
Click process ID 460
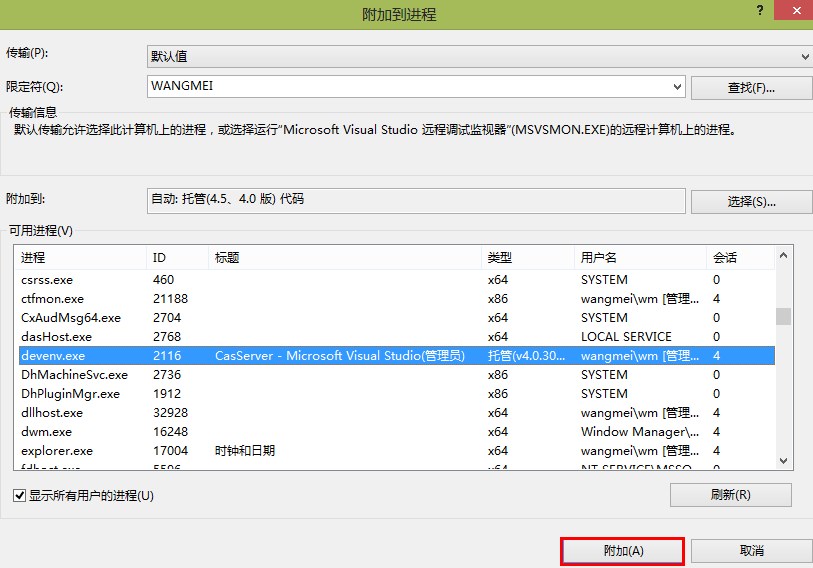tap(163, 280)
